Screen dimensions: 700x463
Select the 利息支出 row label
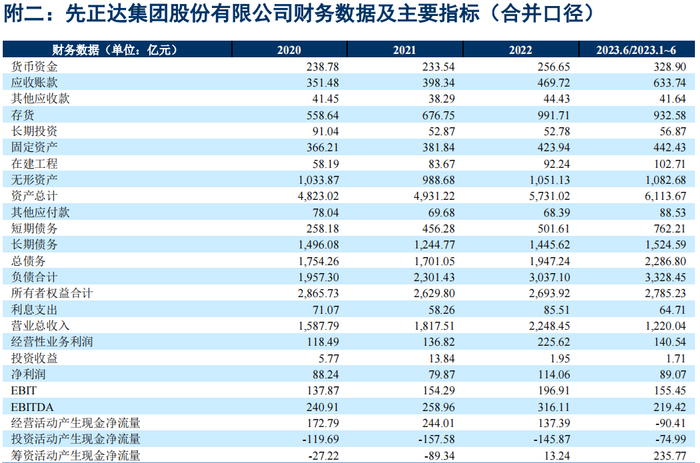(x=34, y=310)
